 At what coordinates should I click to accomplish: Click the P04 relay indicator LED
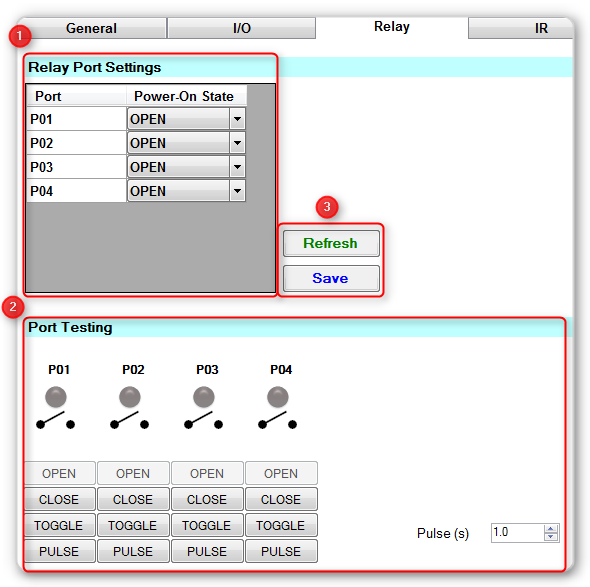(278, 397)
